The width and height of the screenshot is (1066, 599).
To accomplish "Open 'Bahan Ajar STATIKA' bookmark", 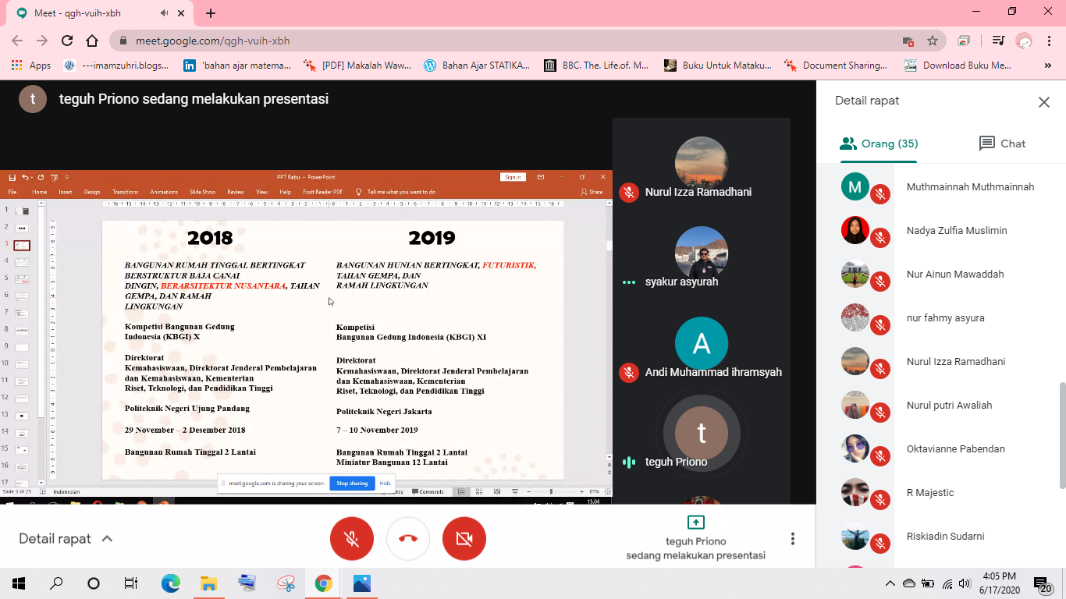I will click(477, 65).
